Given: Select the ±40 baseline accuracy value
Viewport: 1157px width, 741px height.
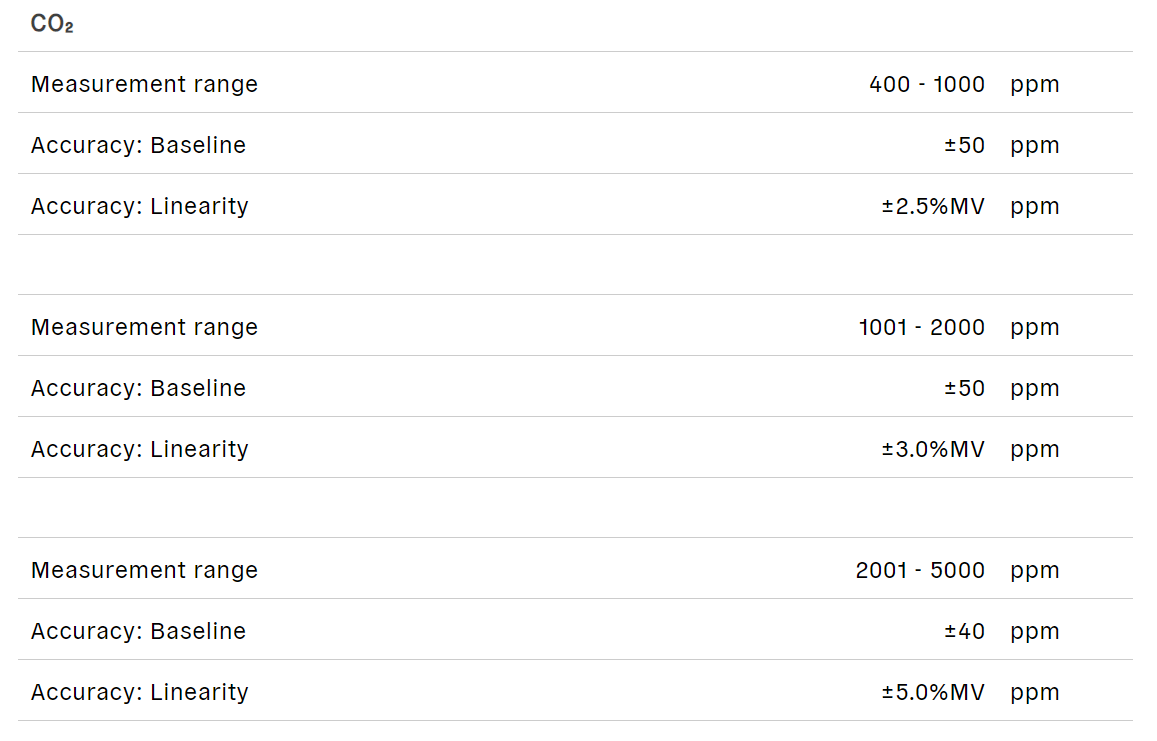Looking at the screenshot, I should [x=964, y=631].
